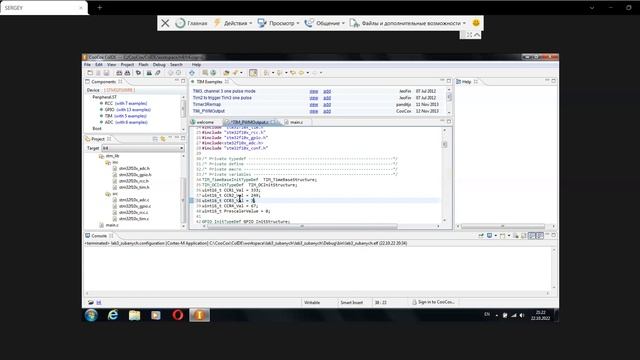Collapse the inc folder in Project tree
Screen dimensions: 640x360
pyautogui.click(x=107, y=162)
